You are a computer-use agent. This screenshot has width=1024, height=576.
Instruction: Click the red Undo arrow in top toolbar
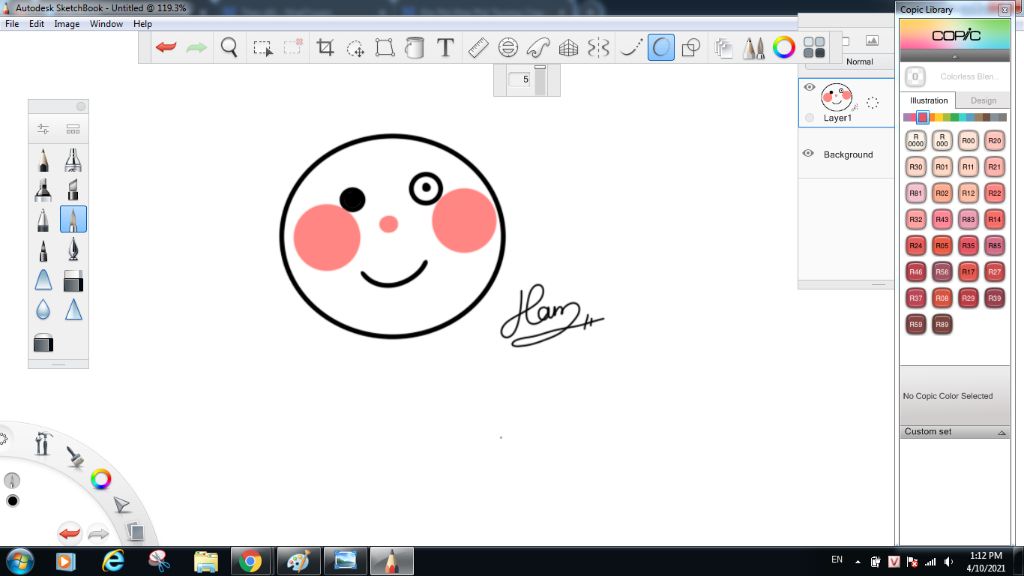166,47
